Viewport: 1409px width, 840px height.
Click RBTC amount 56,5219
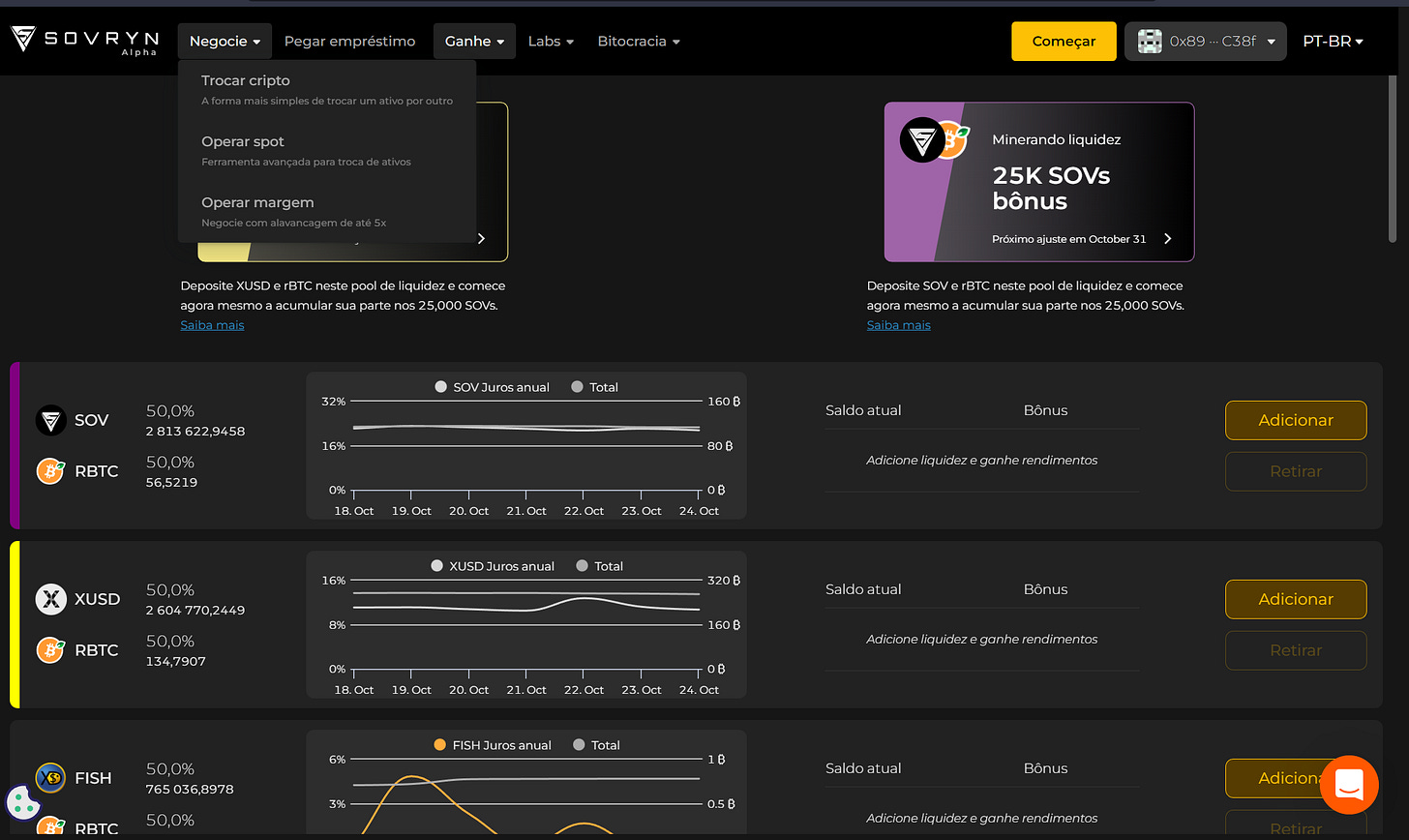(x=171, y=483)
